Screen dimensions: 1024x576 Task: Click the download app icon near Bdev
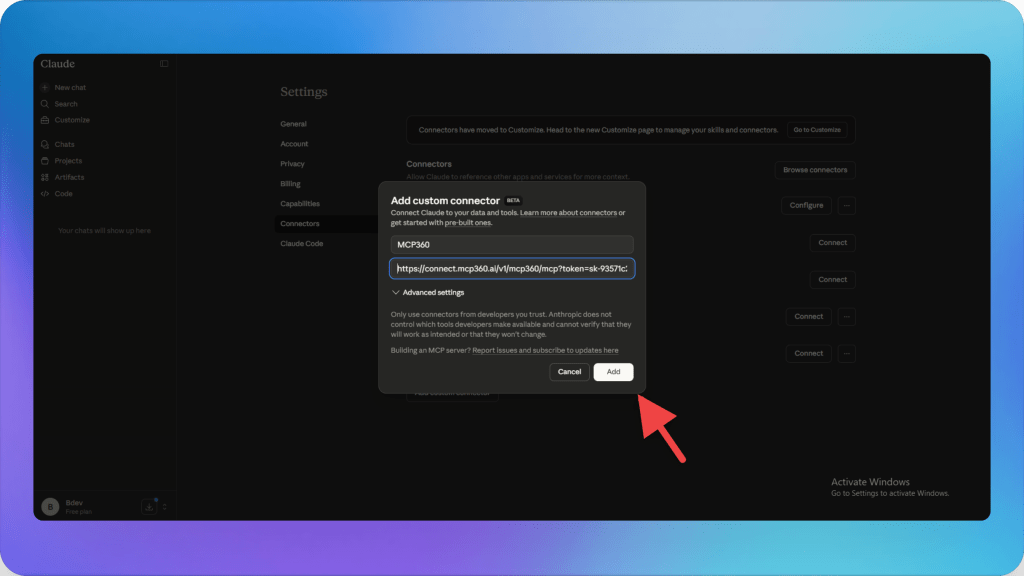coord(149,507)
